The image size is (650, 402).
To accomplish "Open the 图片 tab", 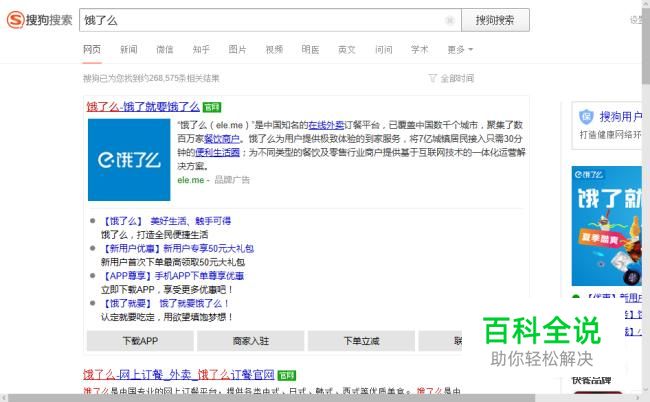I will tap(238, 50).
